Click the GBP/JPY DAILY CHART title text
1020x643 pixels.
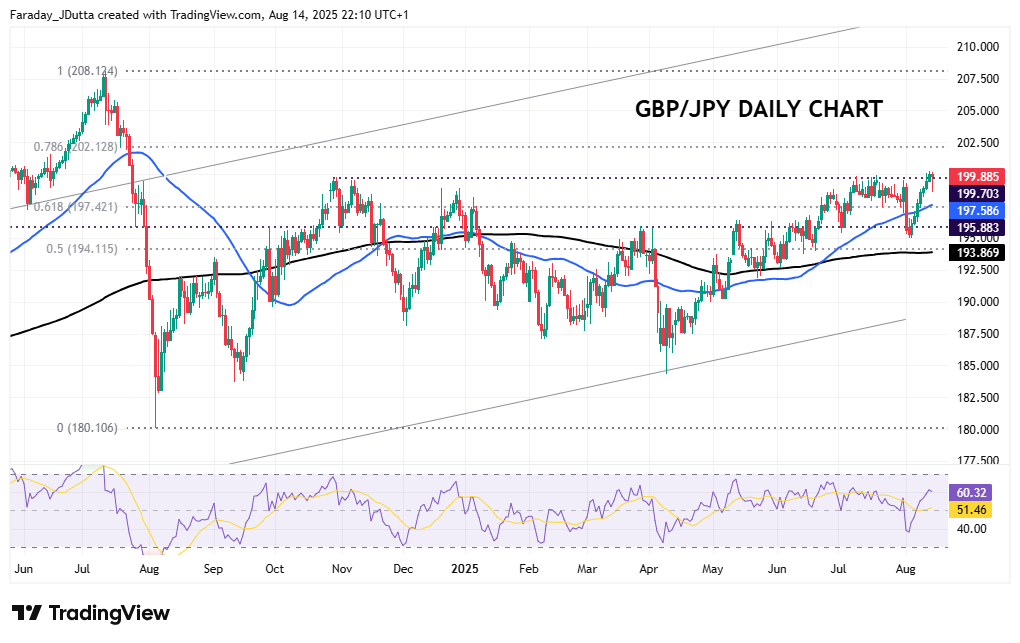tap(759, 109)
